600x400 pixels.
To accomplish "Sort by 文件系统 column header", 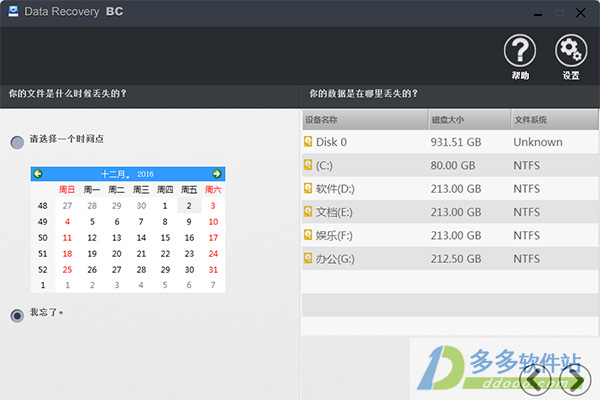I will point(554,120).
